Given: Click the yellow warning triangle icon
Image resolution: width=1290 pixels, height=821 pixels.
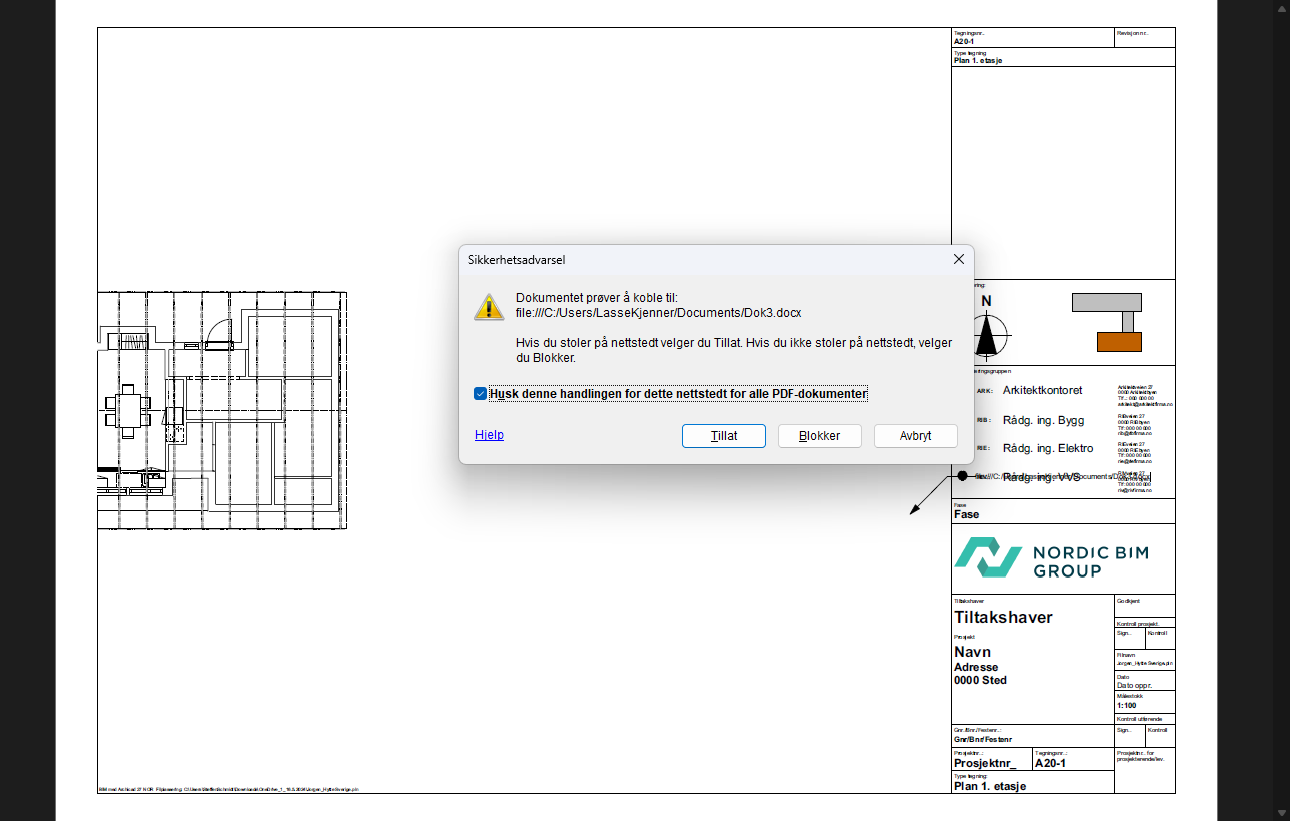Looking at the screenshot, I should click(x=489, y=307).
